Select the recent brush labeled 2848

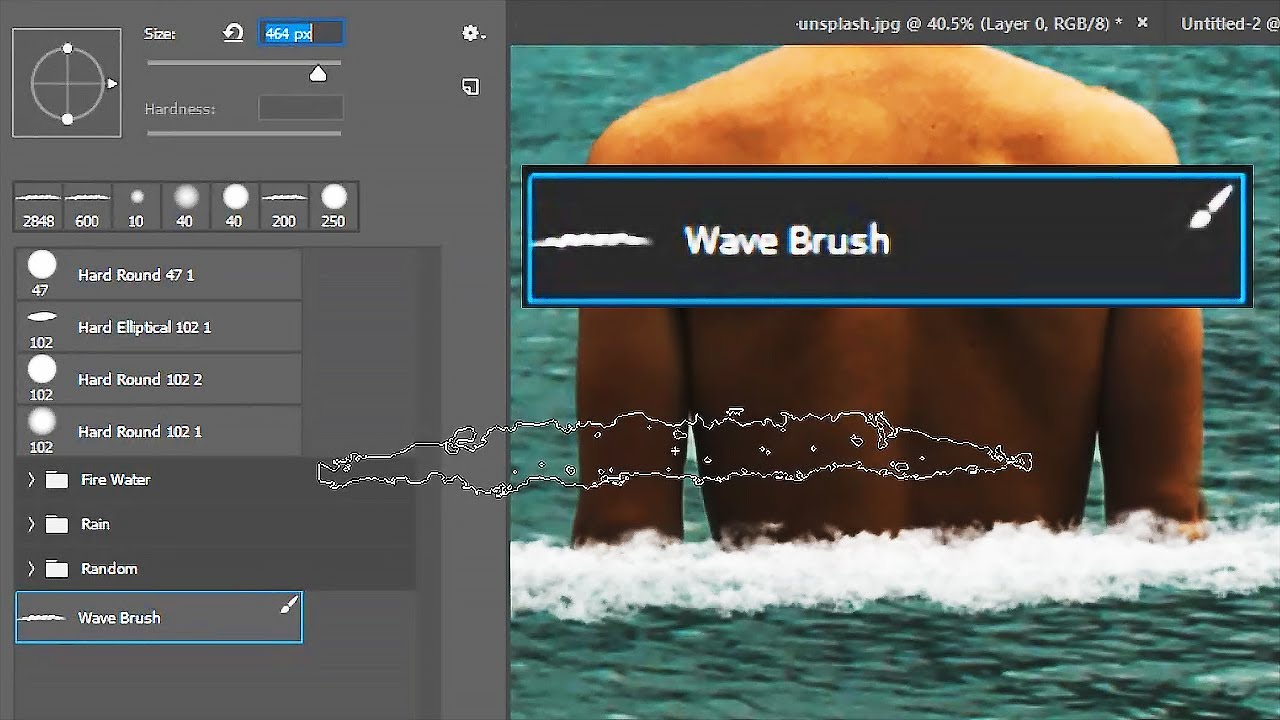pyautogui.click(x=38, y=207)
